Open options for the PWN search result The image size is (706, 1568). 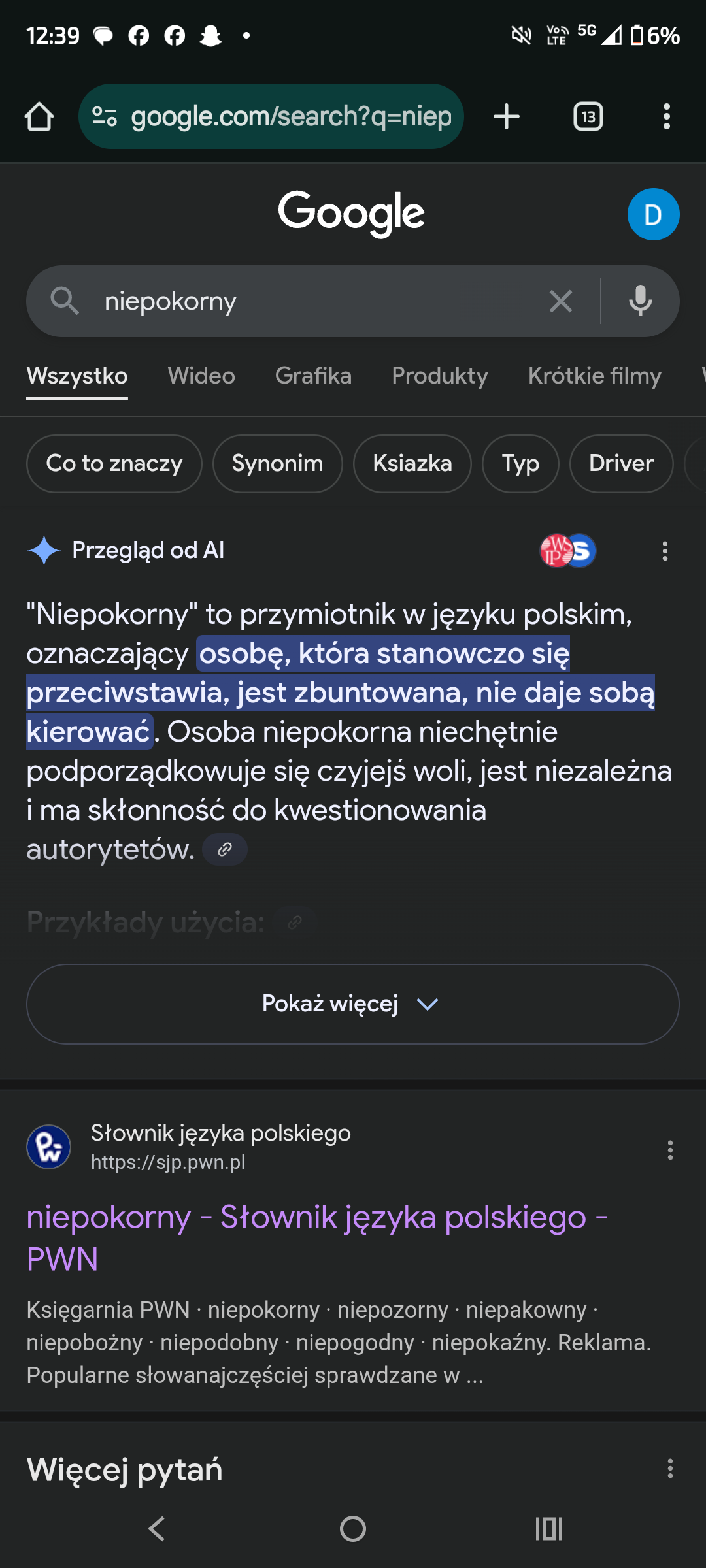point(670,1150)
